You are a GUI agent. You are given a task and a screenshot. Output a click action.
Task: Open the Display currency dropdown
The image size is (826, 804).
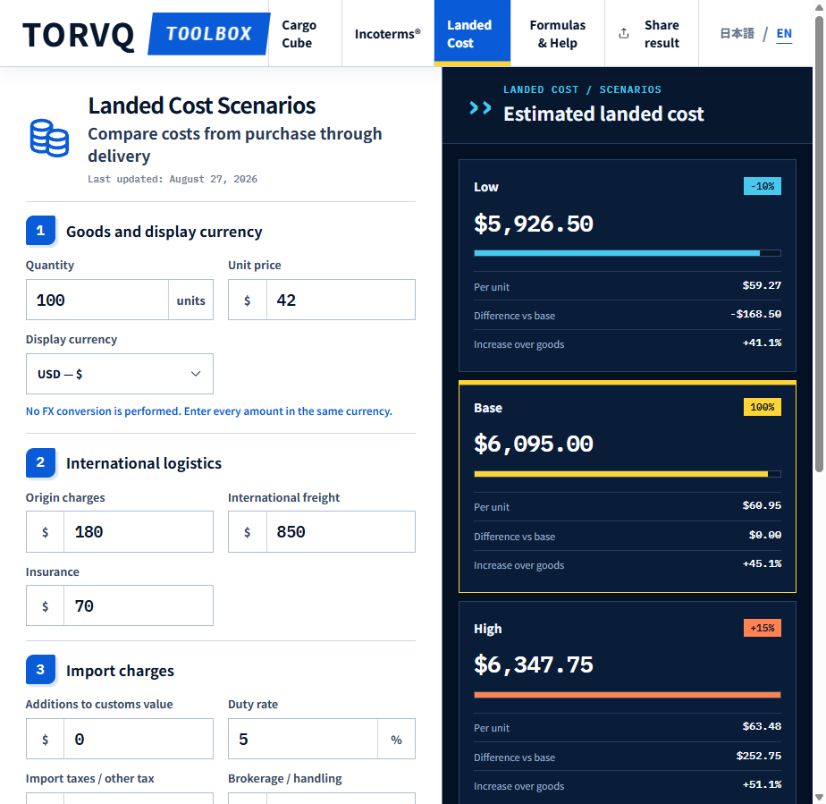pos(120,374)
